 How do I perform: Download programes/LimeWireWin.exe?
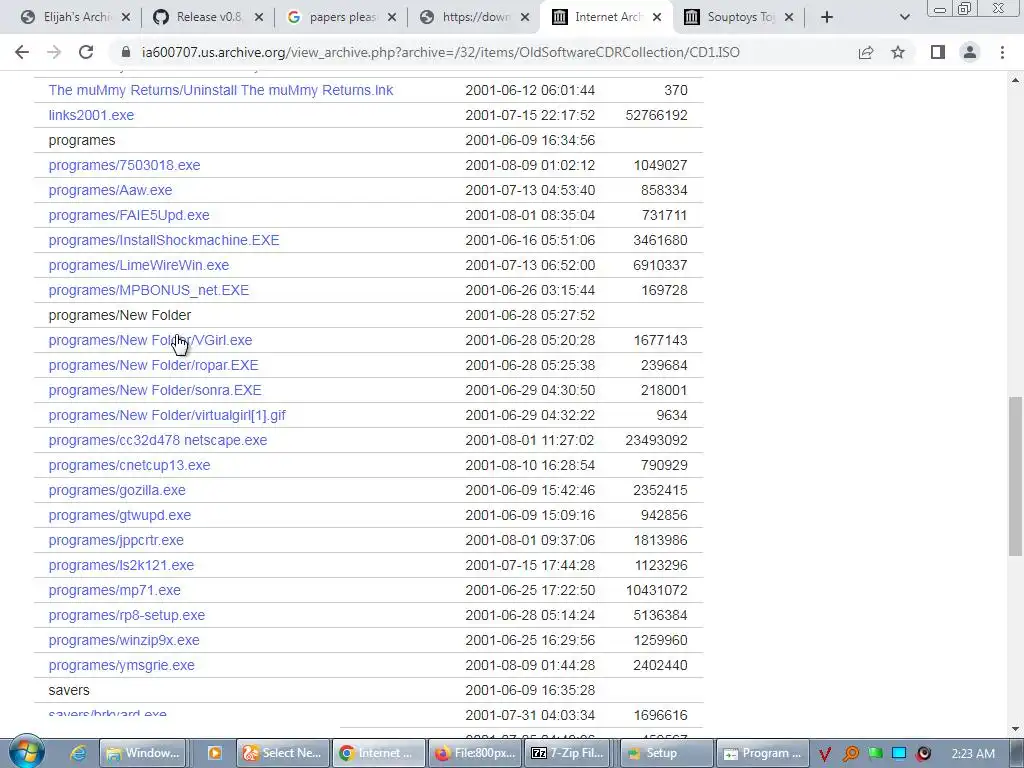(138, 265)
